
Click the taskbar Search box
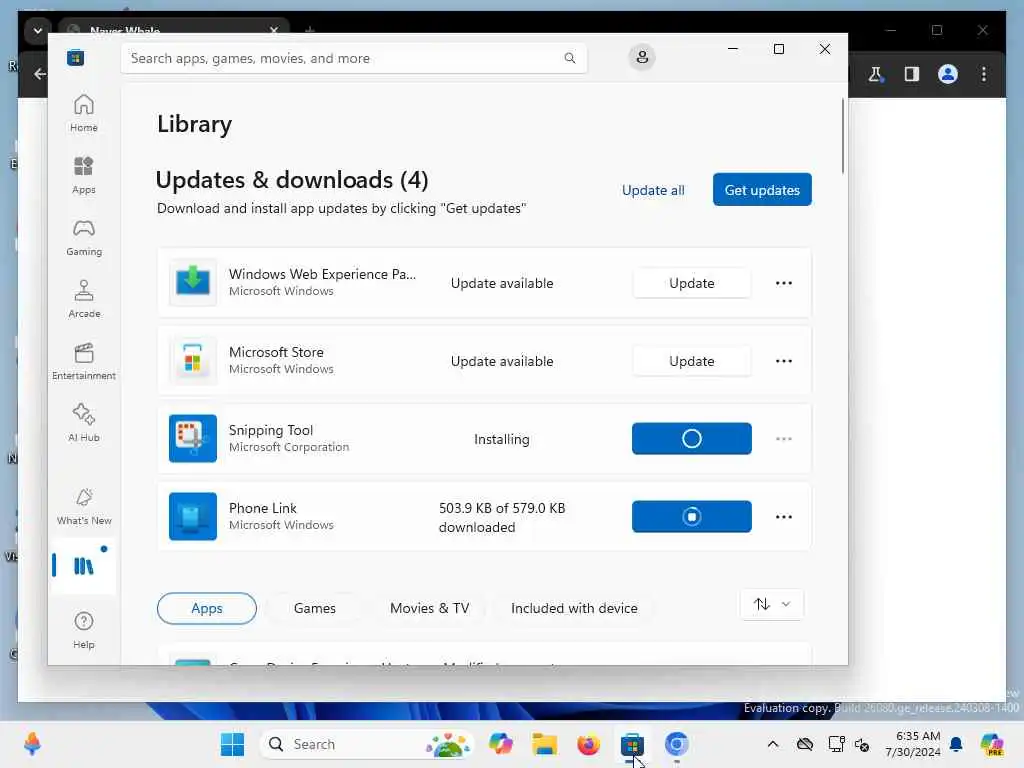[368, 744]
